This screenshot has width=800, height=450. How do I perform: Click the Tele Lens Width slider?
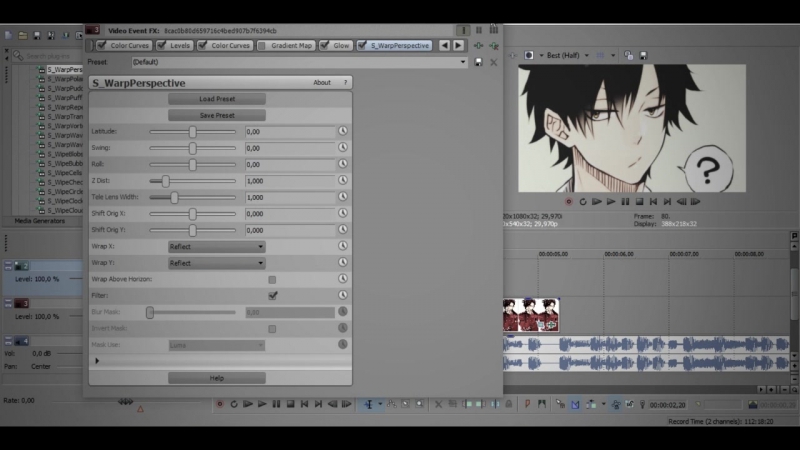[x=192, y=197]
